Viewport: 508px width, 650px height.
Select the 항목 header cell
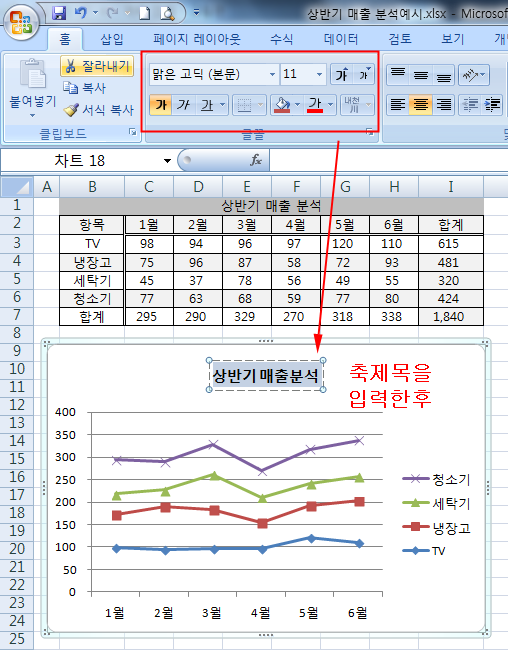click(x=92, y=225)
